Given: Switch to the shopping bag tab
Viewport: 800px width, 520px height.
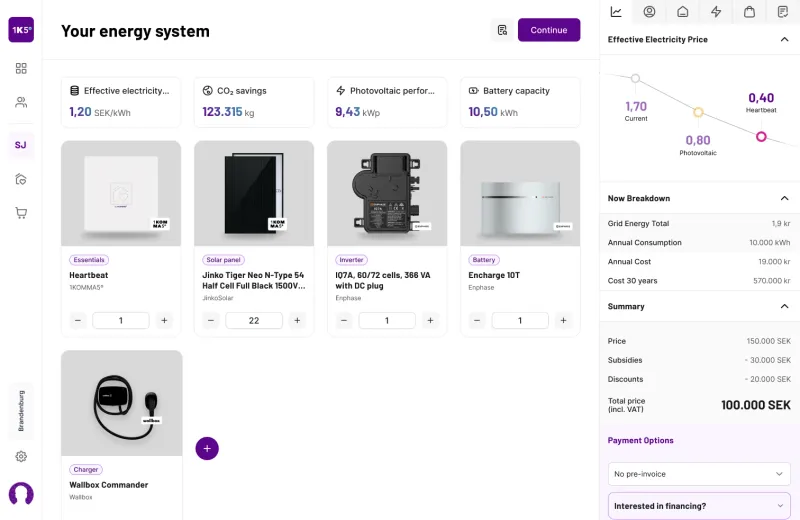Looking at the screenshot, I should [x=749, y=12].
